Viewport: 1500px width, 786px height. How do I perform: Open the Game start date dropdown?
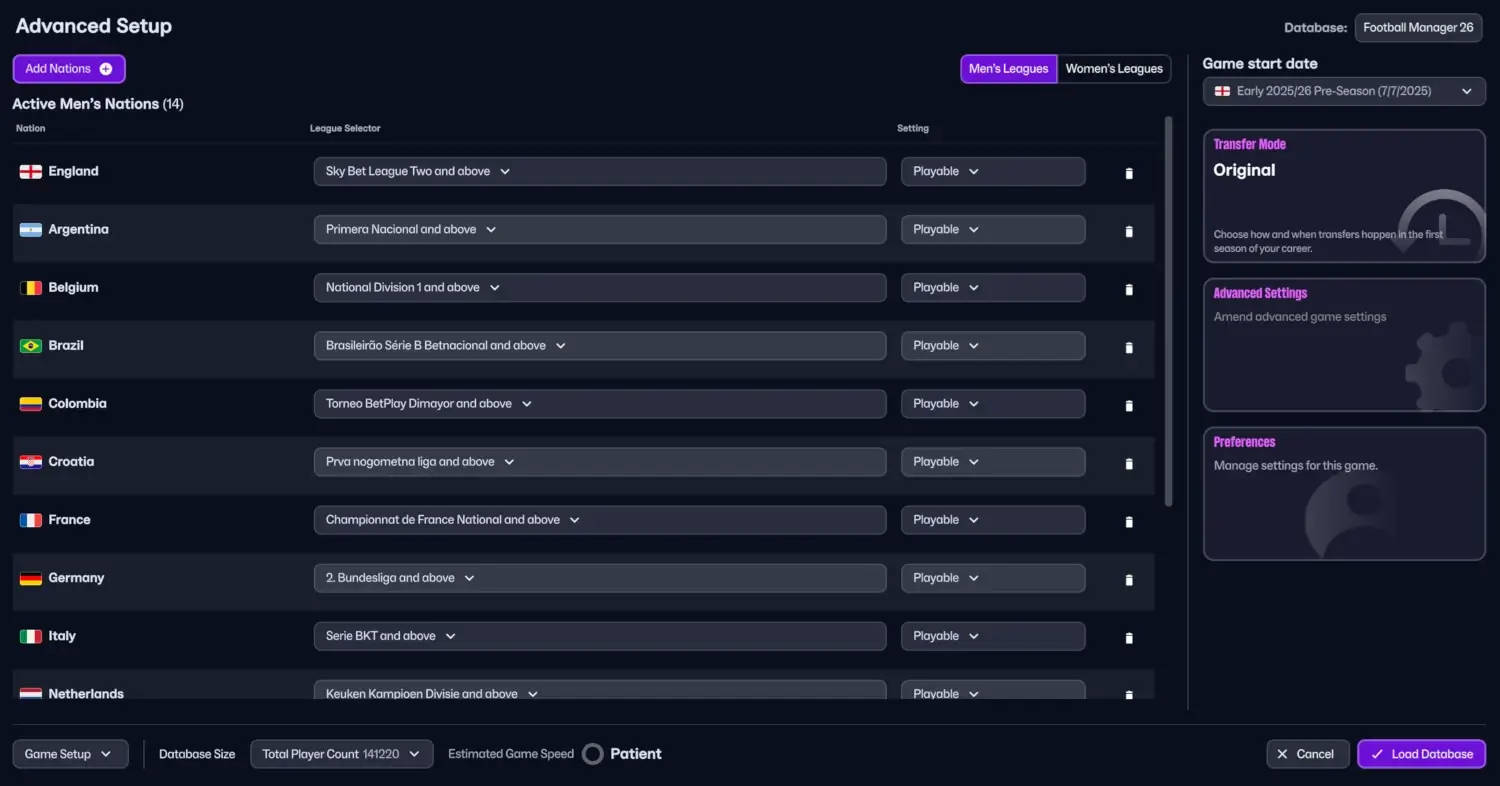[x=1344, y=91]
